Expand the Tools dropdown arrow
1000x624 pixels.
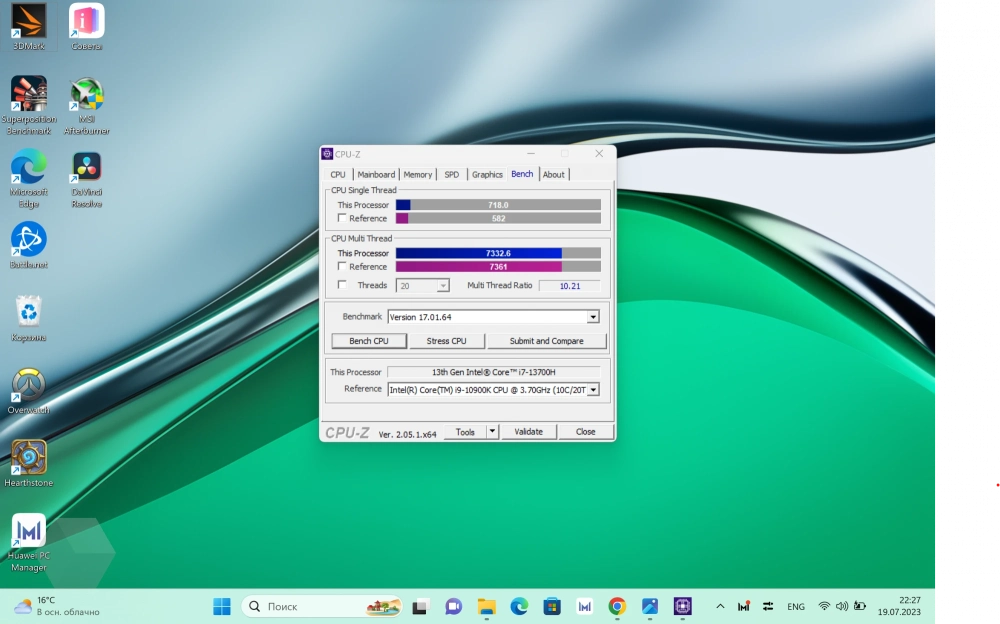point(492,432)
